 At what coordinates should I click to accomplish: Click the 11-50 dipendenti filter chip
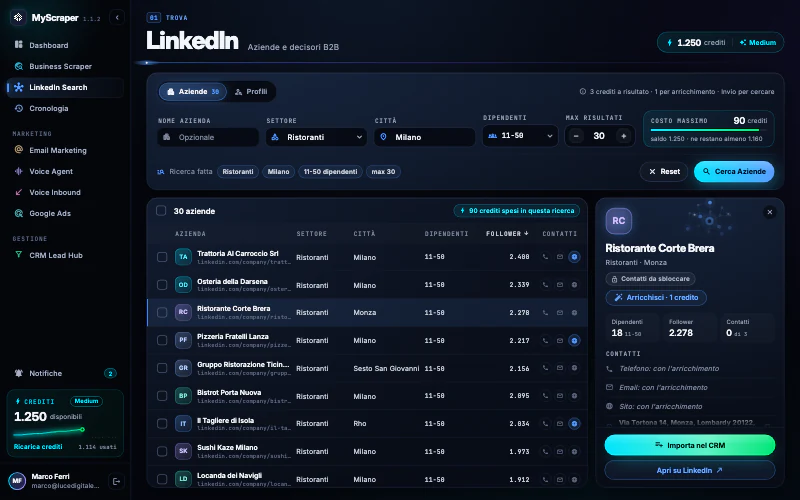coord(330,172)
